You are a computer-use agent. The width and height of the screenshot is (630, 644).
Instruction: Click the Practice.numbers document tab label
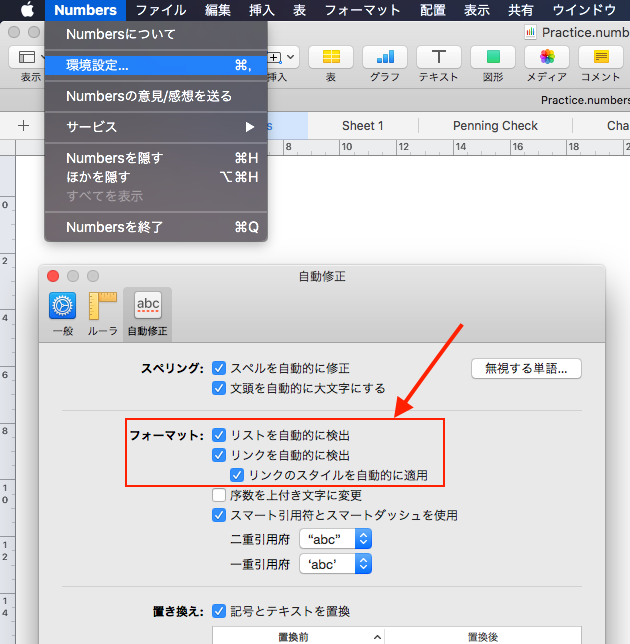(585, 100)
